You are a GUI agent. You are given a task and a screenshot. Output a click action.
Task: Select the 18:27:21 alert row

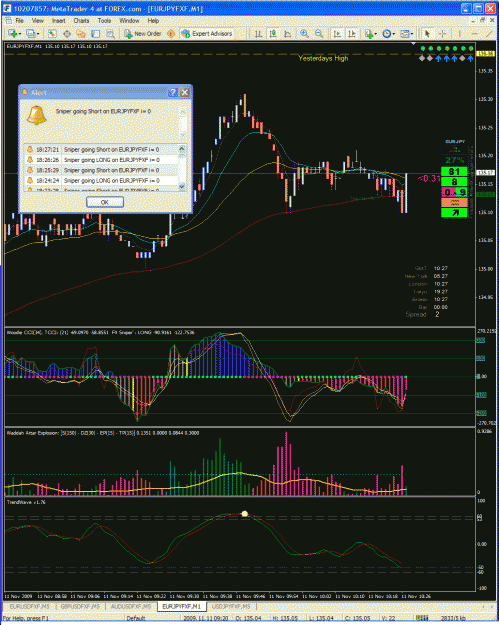click(x=101, y=149)
